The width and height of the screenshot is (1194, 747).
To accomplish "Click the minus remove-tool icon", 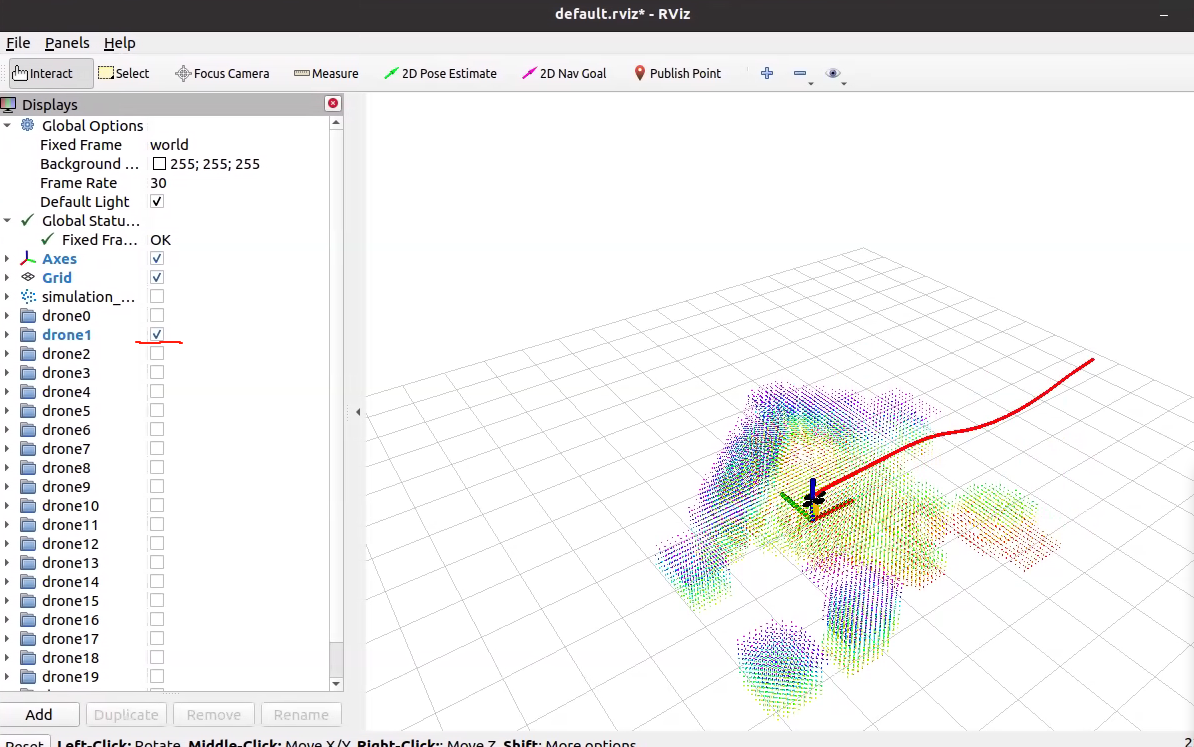I will pyautogui.click(x=800, y=73).
